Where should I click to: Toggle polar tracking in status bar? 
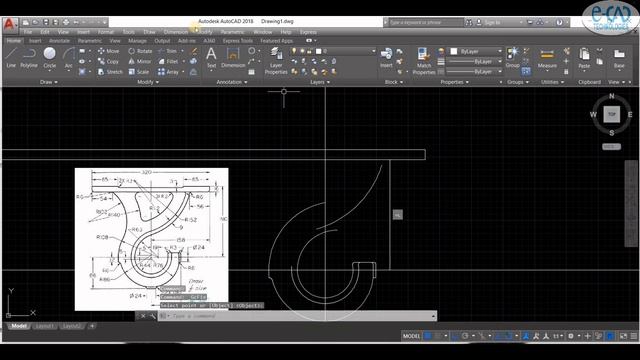(465, 336)
